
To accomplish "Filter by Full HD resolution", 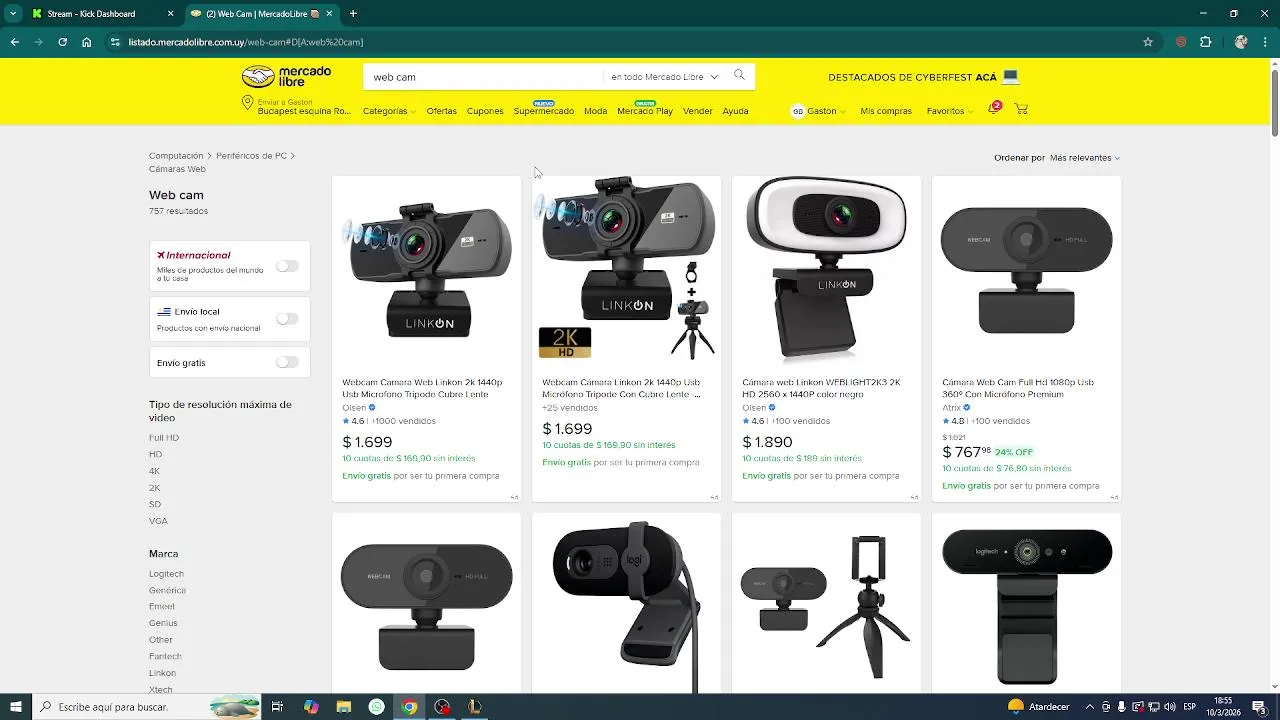I will (164, 438).
